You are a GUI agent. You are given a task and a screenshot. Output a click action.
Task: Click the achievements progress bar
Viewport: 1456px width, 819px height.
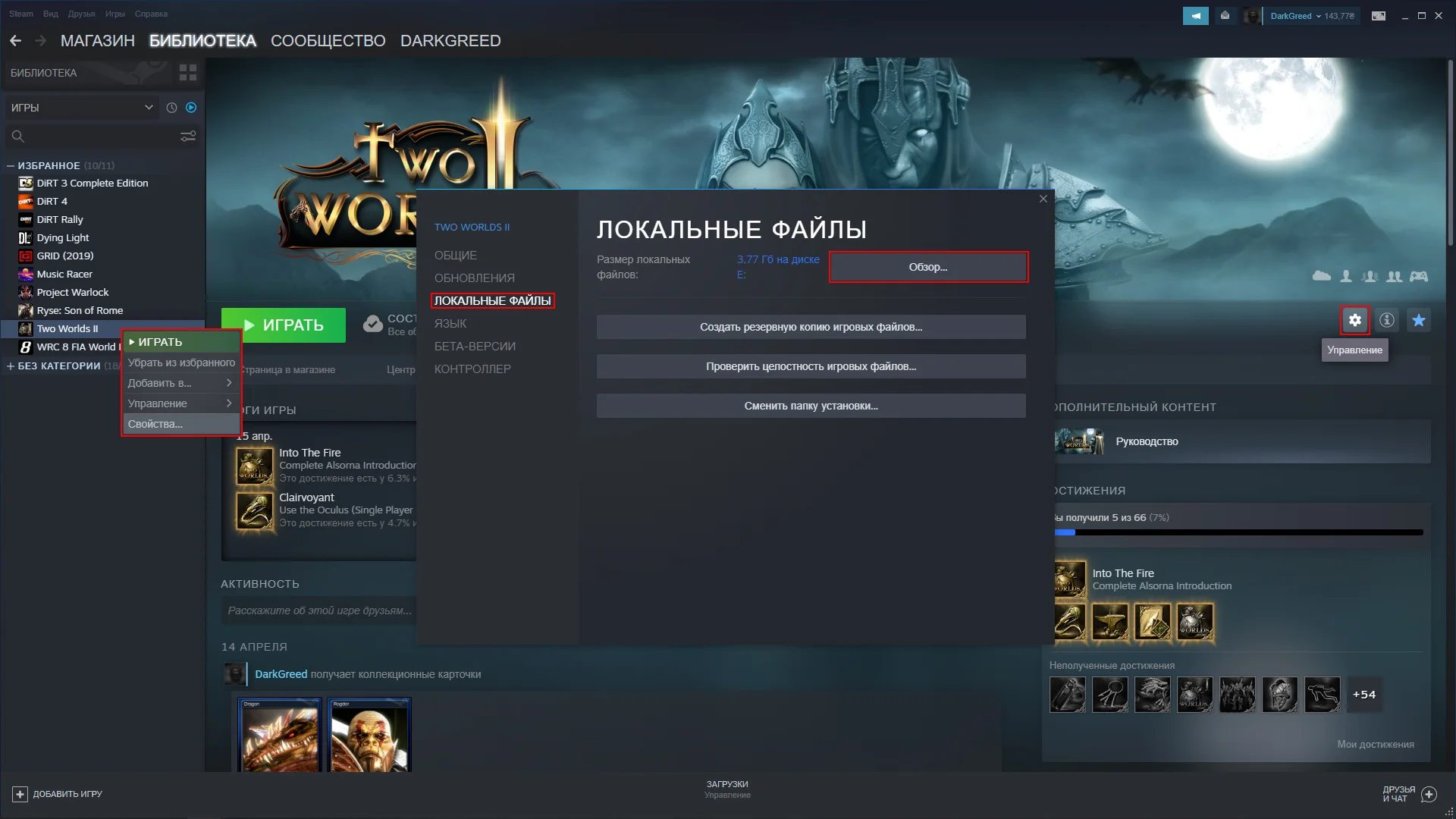(x=1238, y=532)
